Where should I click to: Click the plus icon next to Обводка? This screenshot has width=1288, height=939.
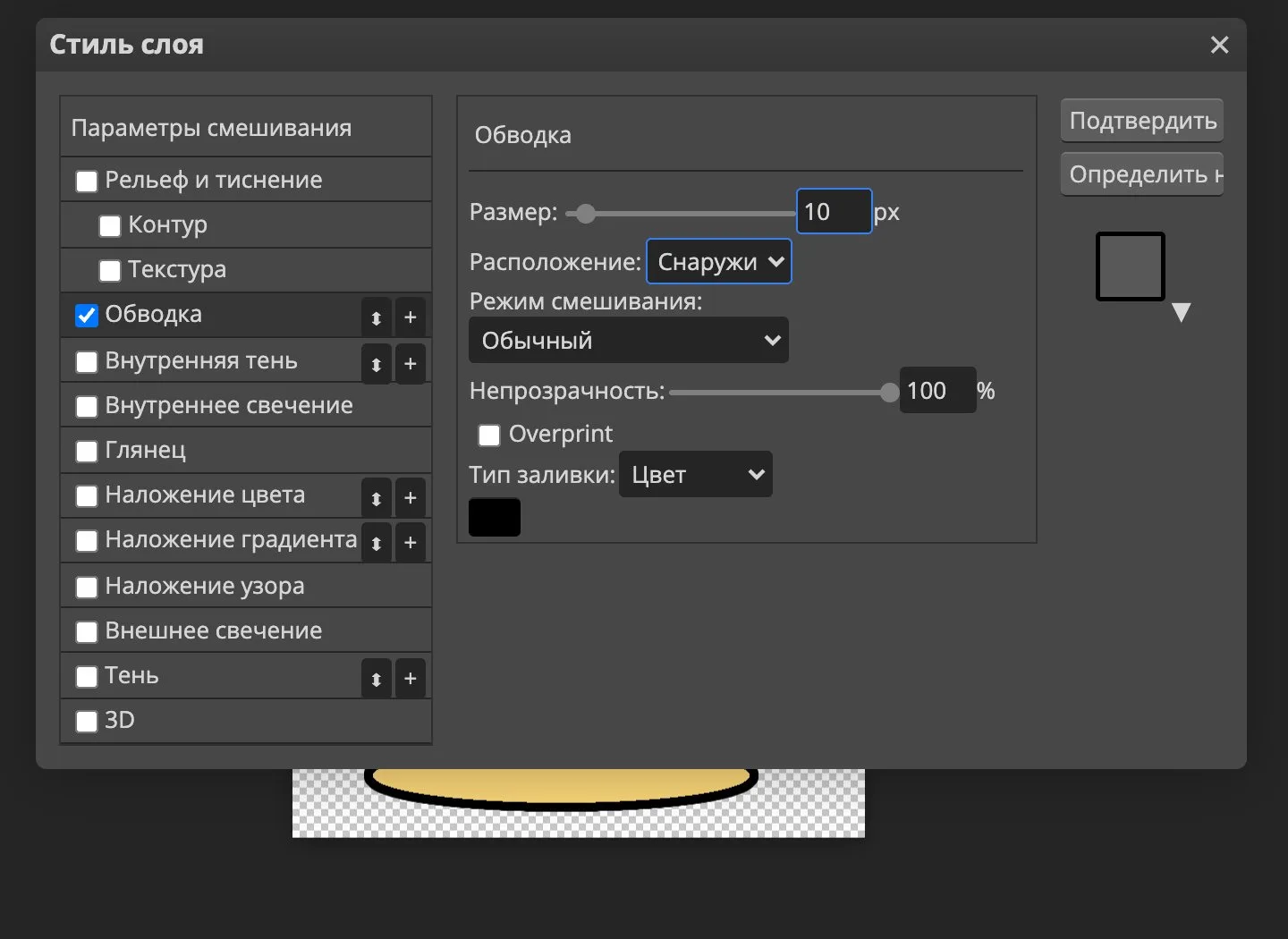tap(411, 317)
